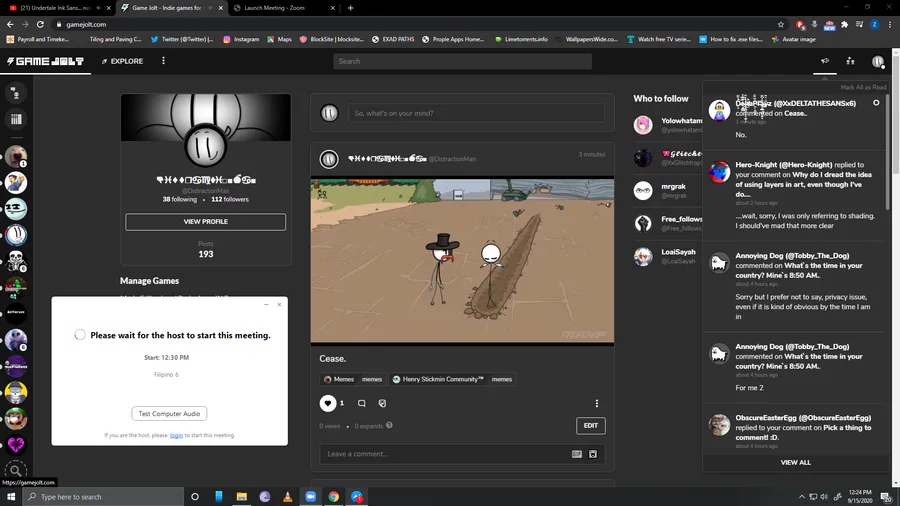Click the sidebar magnifier search communities icon
Viewport: 900px width, 506px height.
[15, 470]
